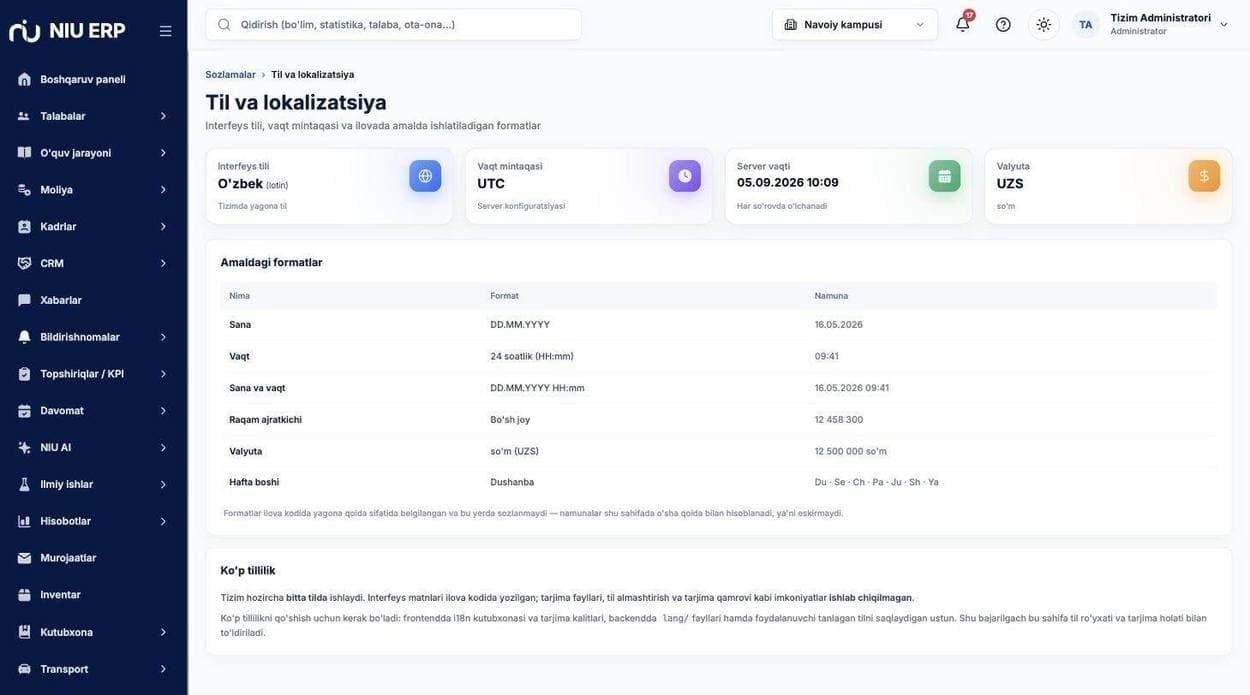The image size is (1250, 695).
Task: Click the Hafta boshi row label
Action: 254,482
